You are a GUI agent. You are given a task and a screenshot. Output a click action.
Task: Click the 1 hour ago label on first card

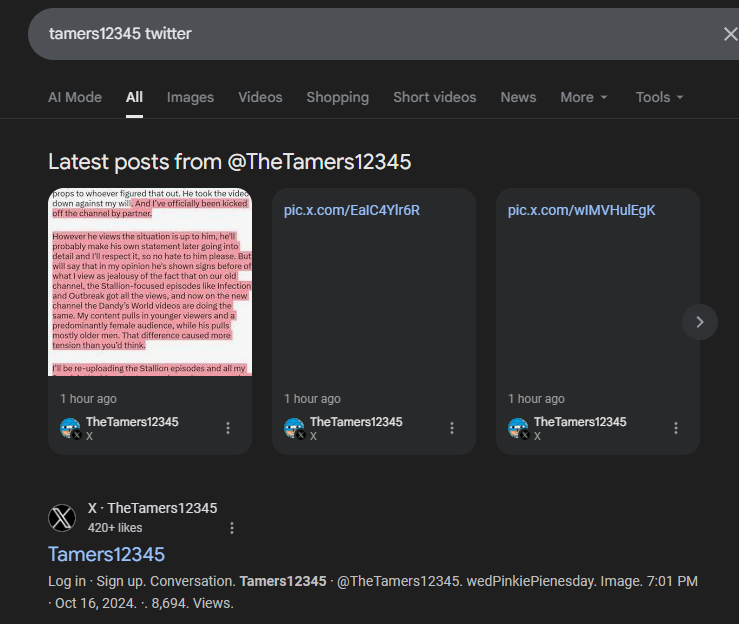click(x=88, y=399)
